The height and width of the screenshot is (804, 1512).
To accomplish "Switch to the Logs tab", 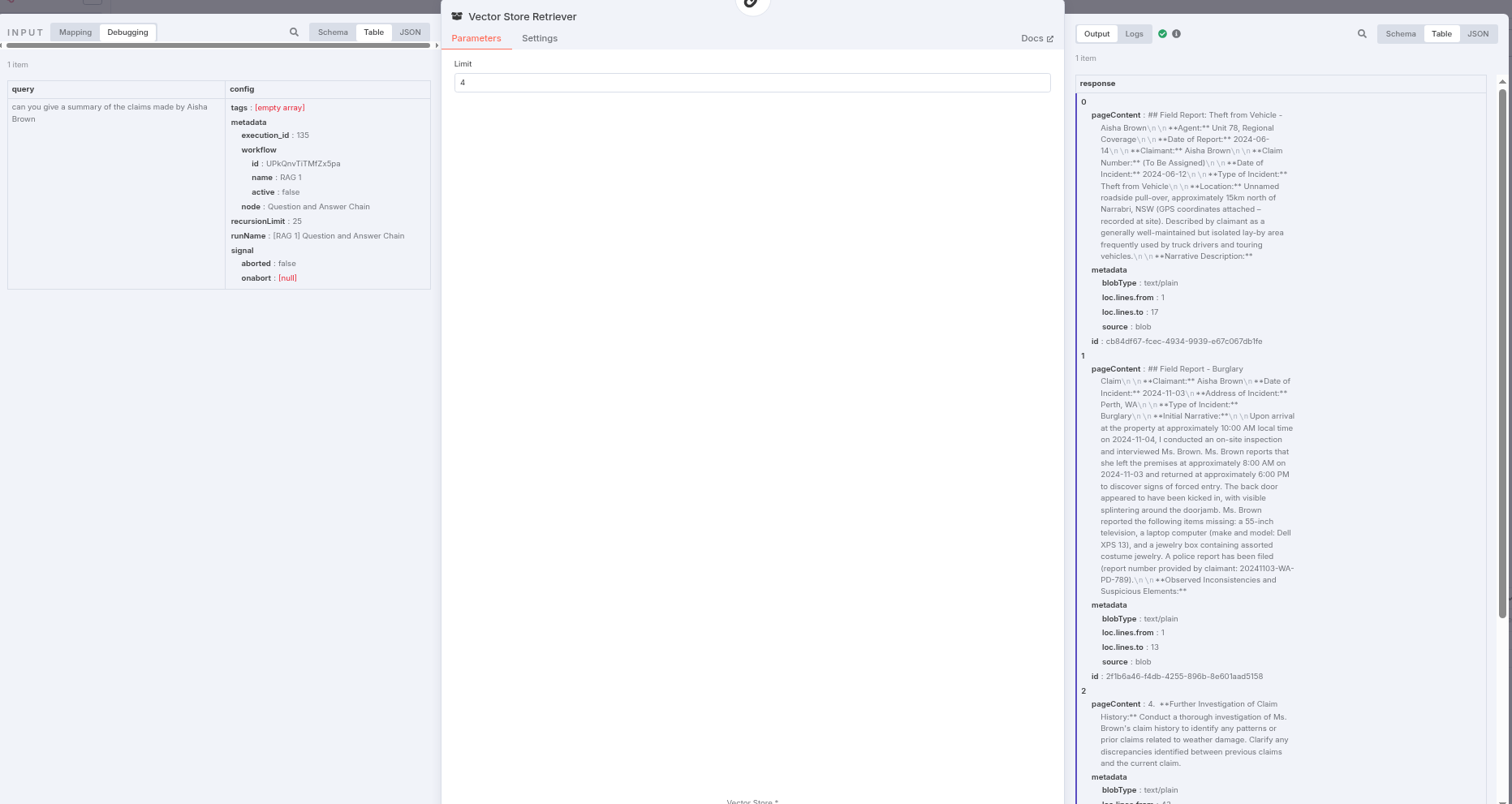I will click(x=1134, y=34).
